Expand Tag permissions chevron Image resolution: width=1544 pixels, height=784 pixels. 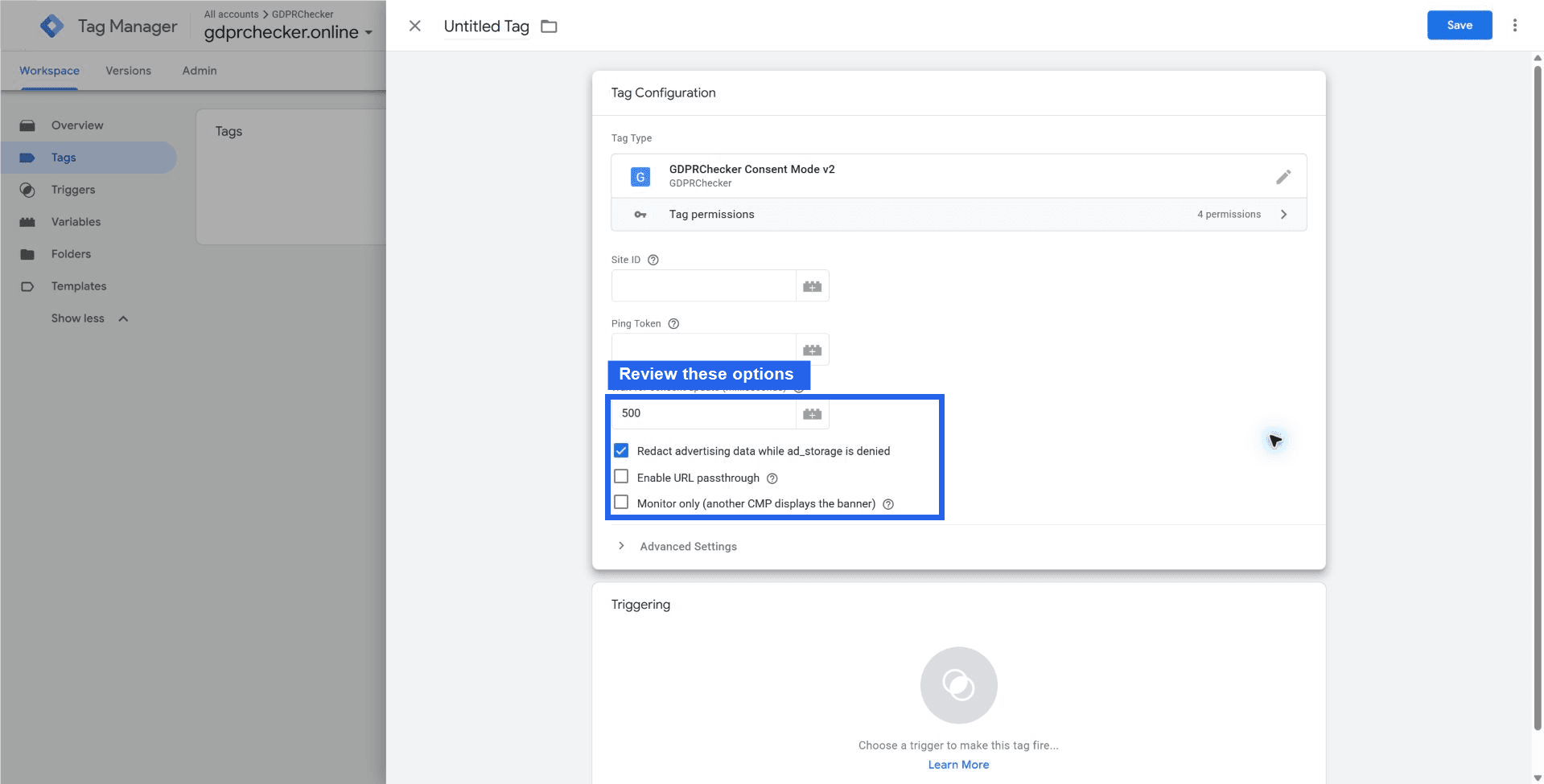(1284, 215)
